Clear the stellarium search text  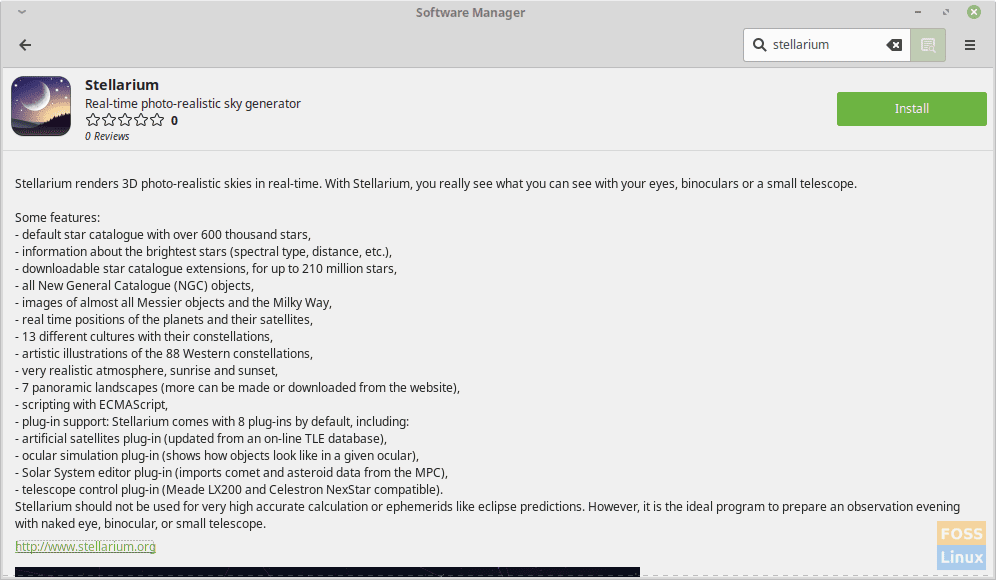pyautogui.click(x=894, y=45)
